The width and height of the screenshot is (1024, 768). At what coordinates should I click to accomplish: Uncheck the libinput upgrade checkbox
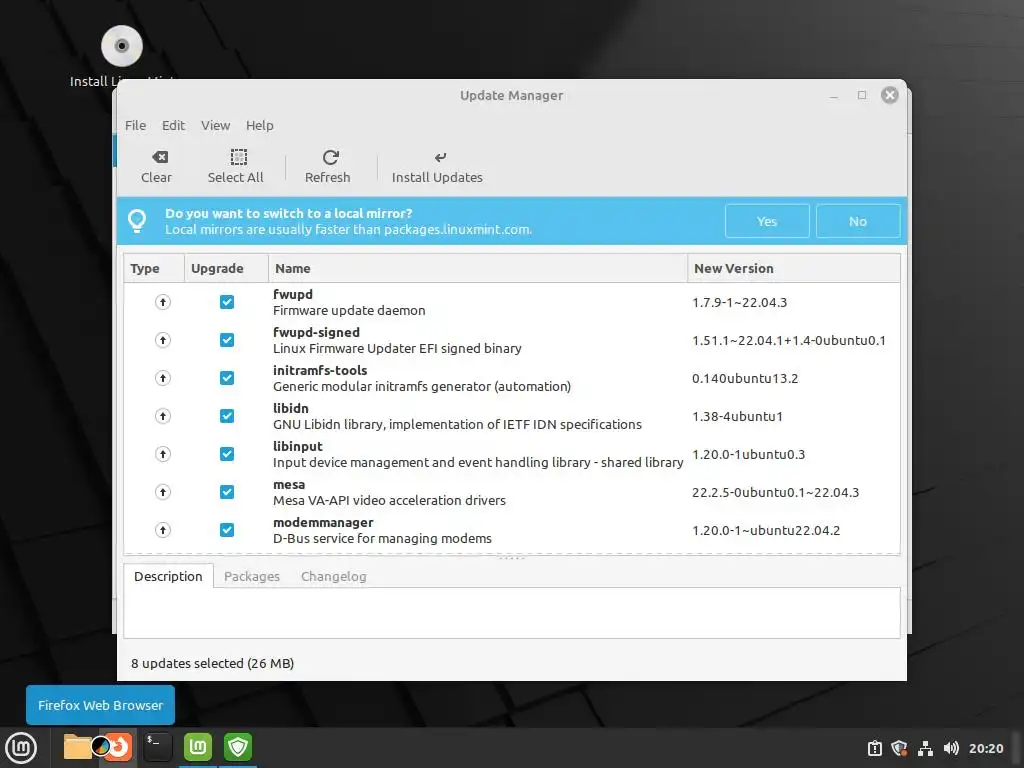[227, 453]
